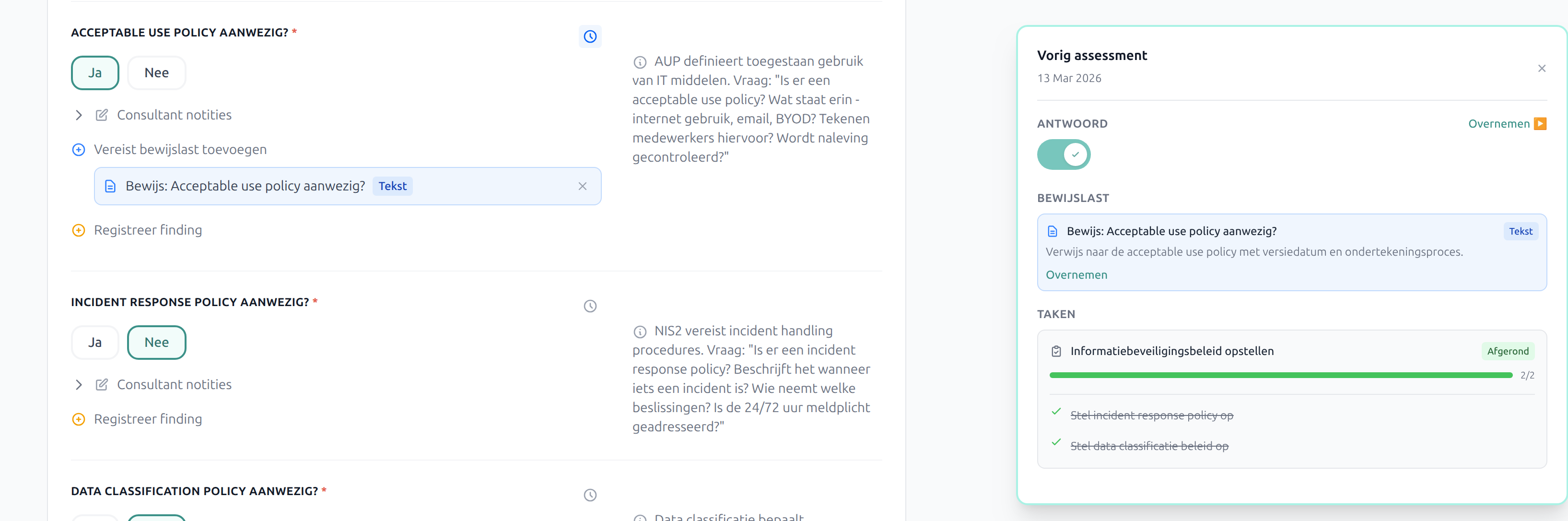Click the plus icon to add vereist bewijslast
This screenshot has width=1568, height=521.
coord(78,149)
